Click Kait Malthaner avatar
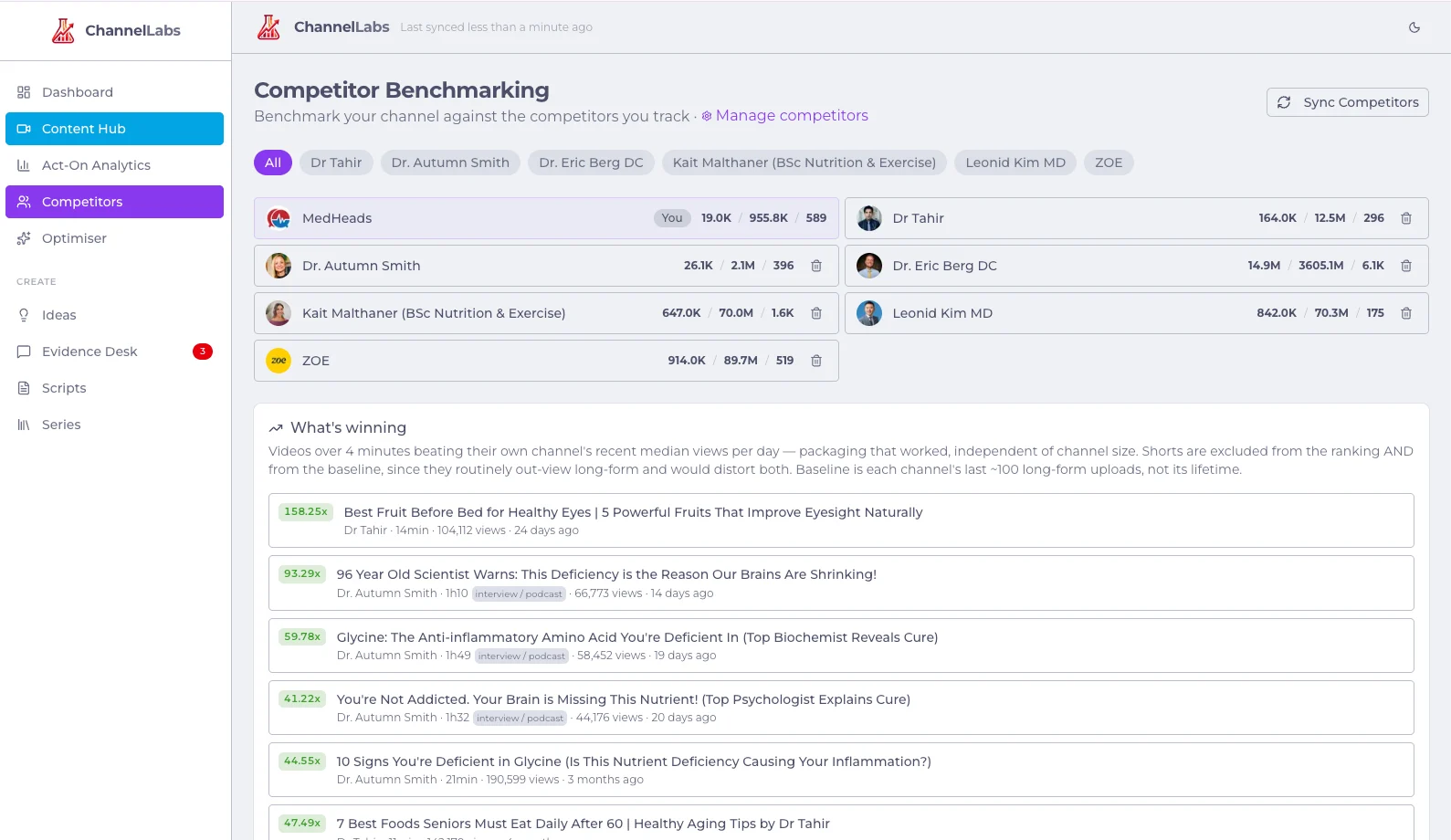 [x=279, y=313]
